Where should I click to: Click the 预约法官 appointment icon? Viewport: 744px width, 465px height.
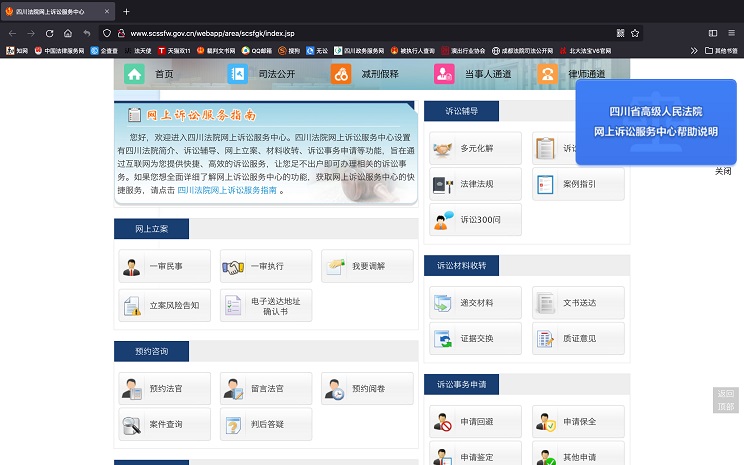[x=132, y=388]
